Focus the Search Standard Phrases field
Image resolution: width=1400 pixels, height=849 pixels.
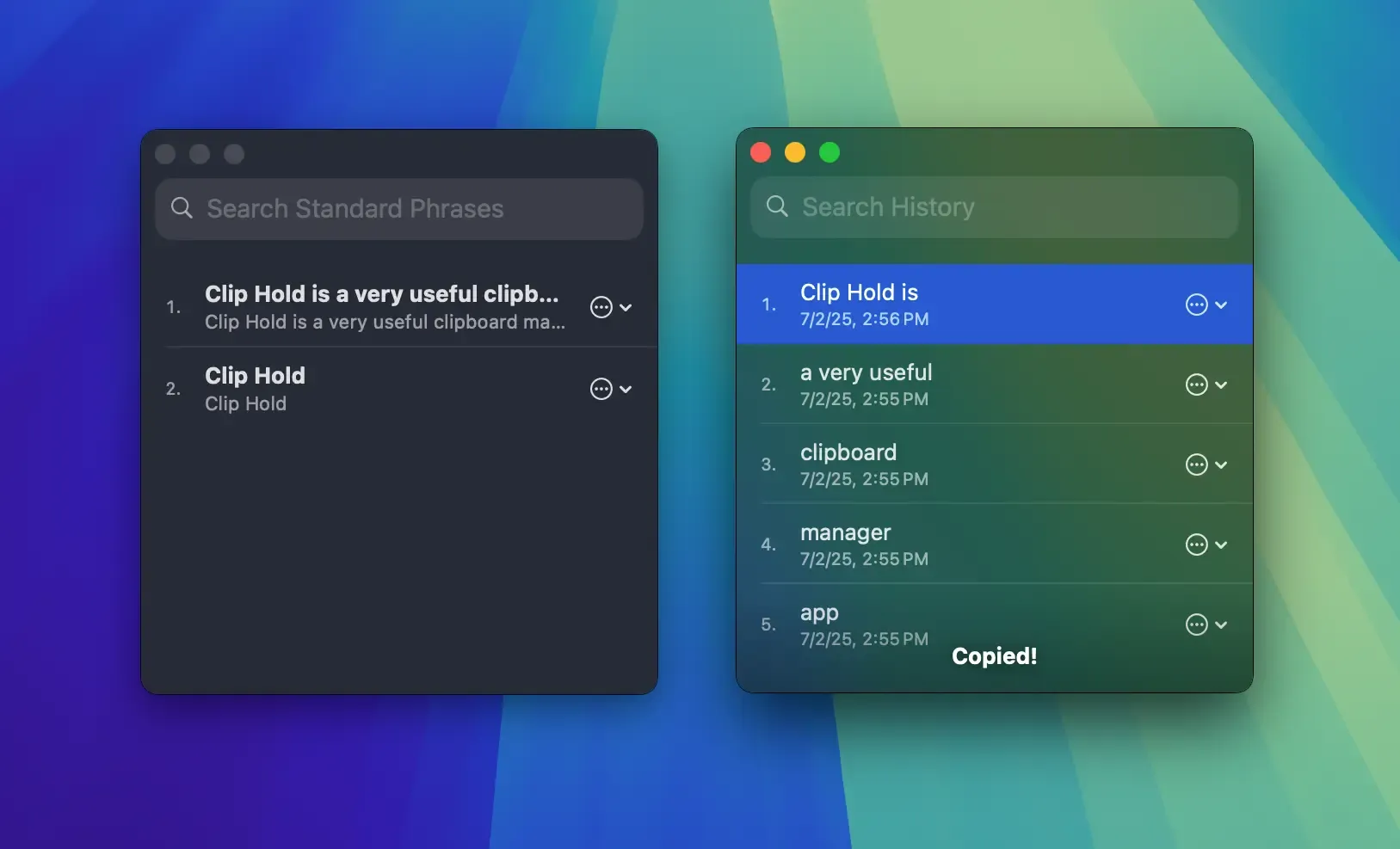pyautogui.click(x=399, y=208)
